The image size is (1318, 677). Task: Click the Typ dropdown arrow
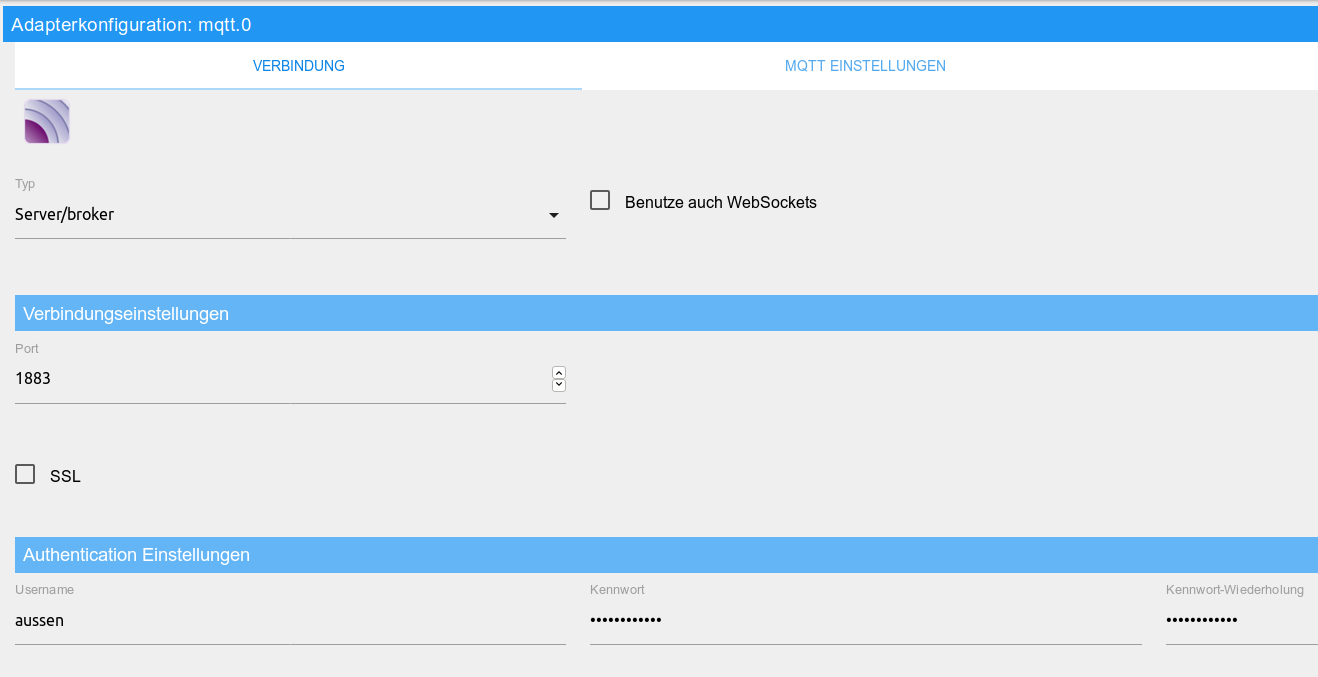(x=554, y=215)
